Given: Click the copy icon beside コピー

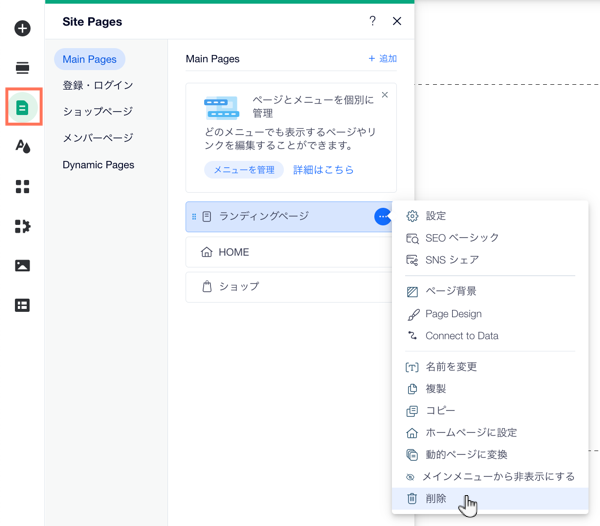Looking at the screenshot, I should [x=412, y=411].
